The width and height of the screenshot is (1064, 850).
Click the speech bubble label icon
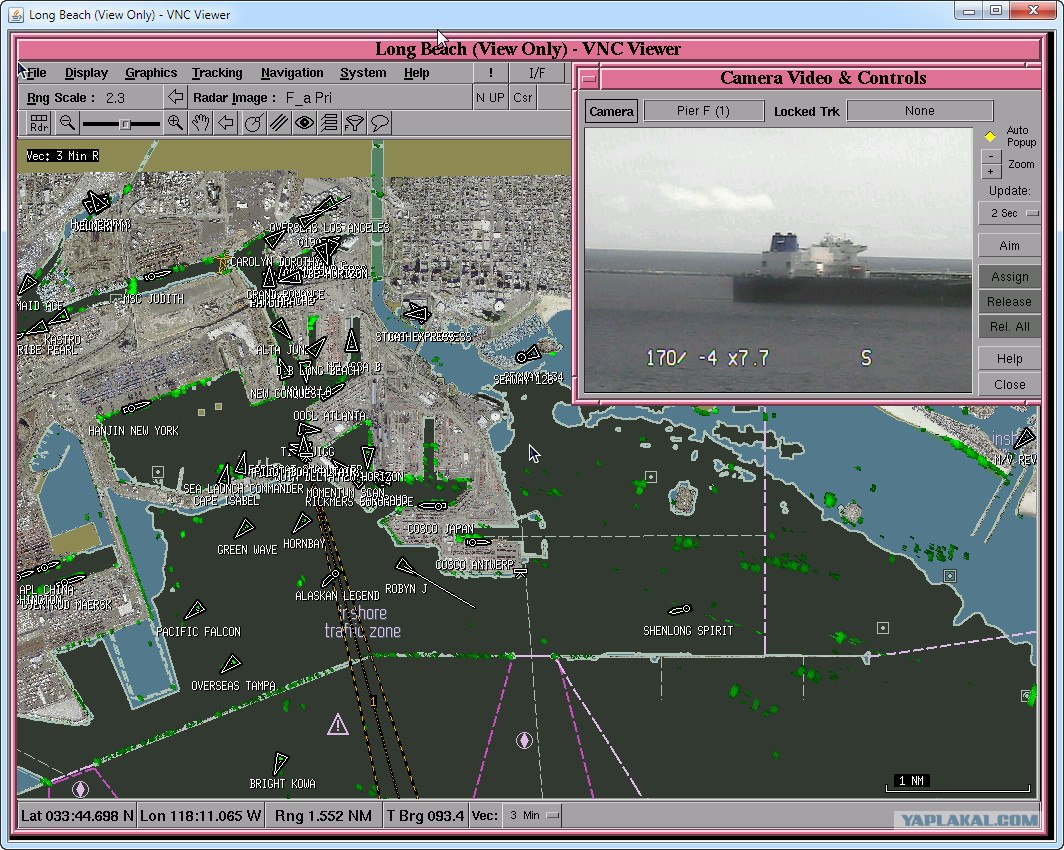coord(380,123)
